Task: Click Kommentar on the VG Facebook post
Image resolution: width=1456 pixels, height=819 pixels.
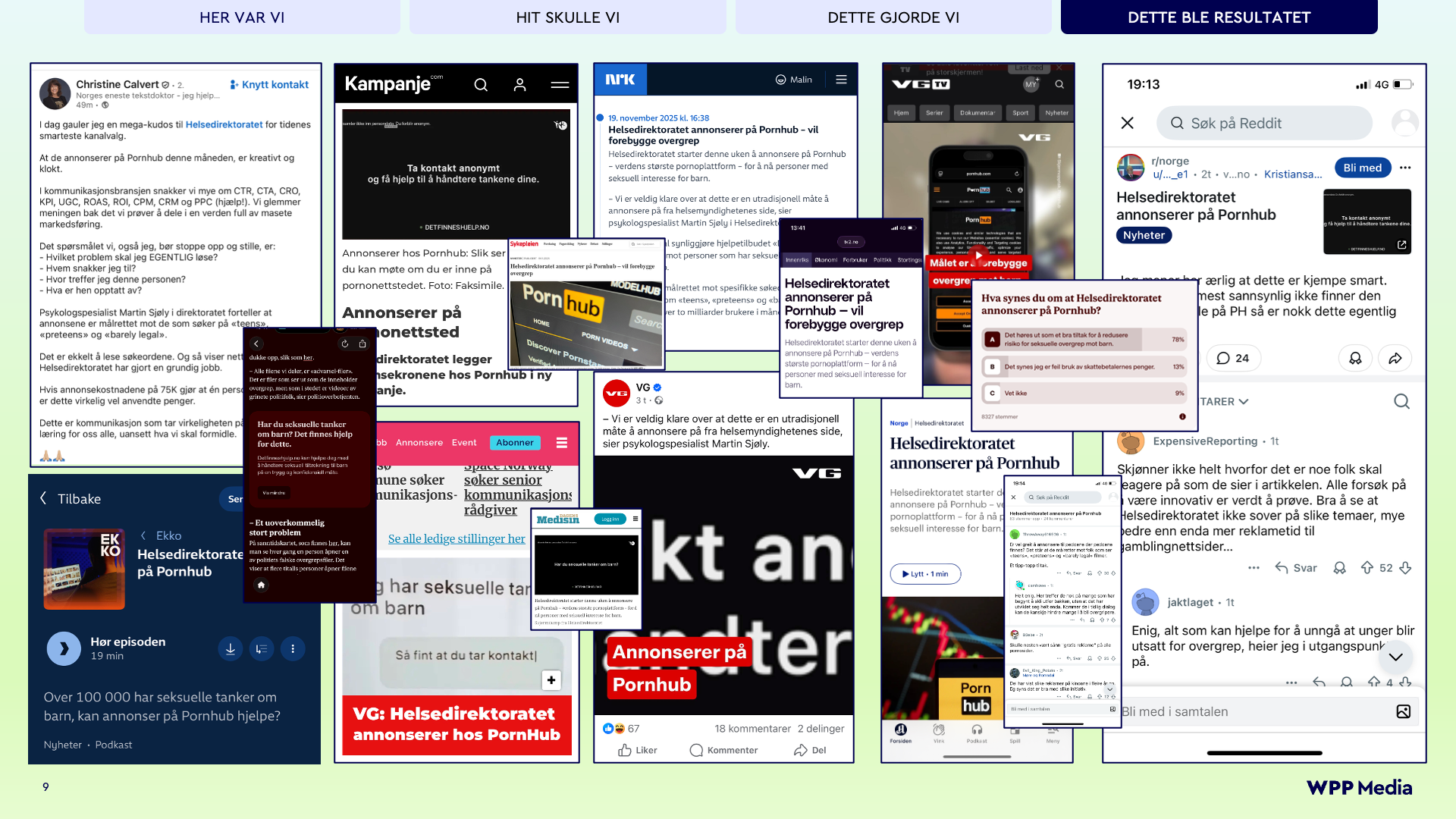Action: point(723,750)
